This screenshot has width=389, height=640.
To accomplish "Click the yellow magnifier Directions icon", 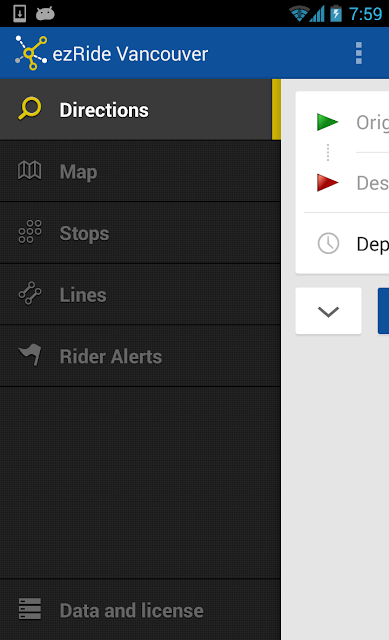I will tap(30, 109).
